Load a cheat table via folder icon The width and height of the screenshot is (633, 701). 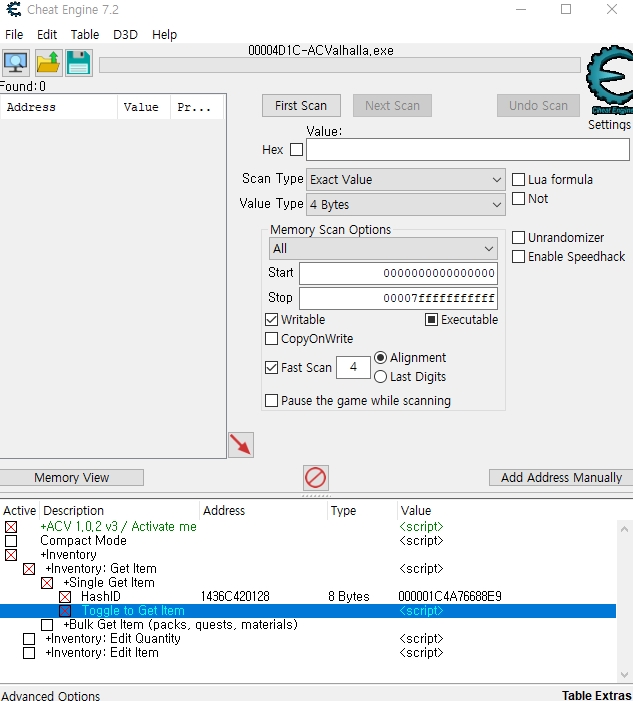coord(48,63)
